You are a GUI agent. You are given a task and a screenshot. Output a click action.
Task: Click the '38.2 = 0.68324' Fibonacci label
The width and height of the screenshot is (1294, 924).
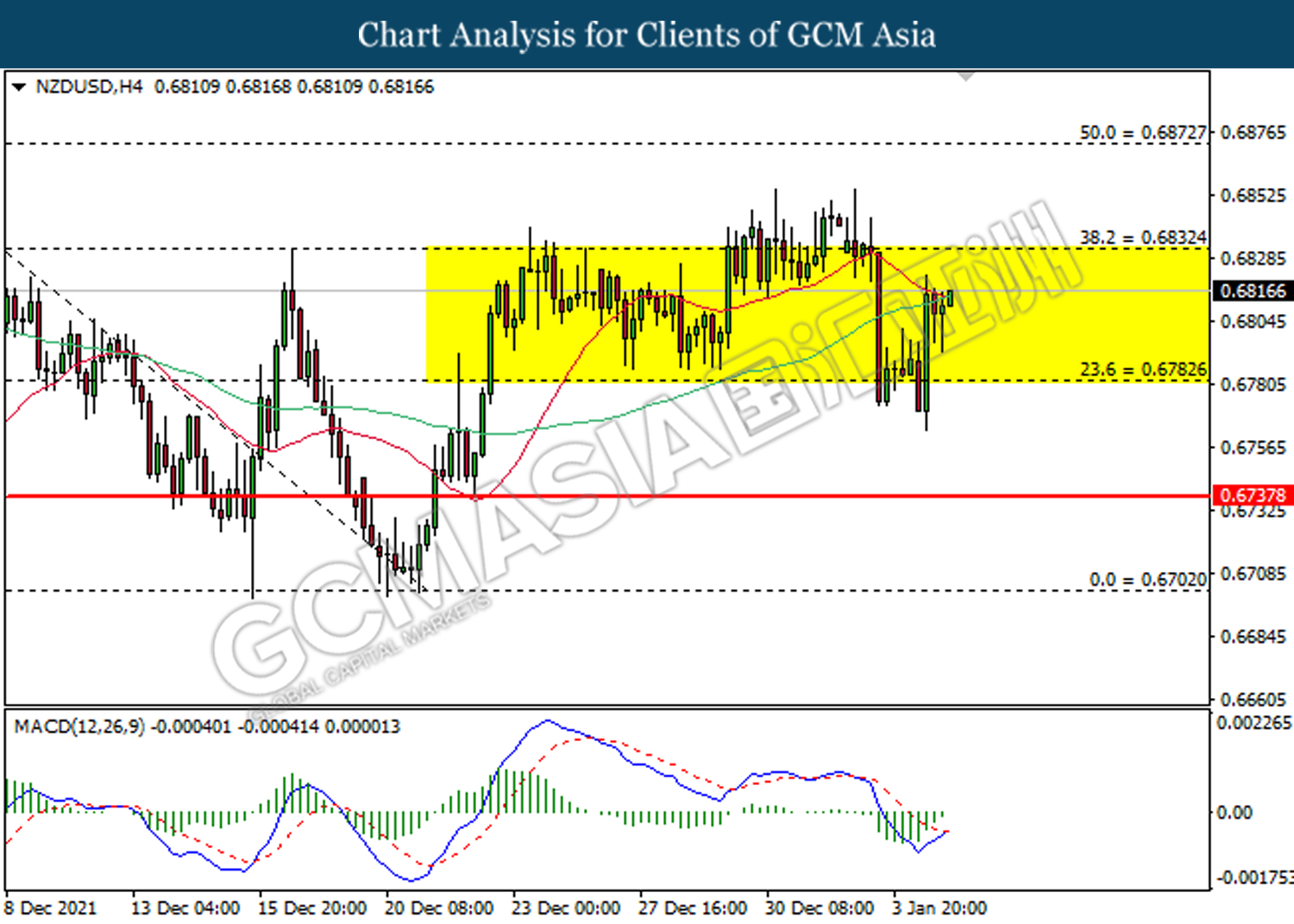pos(1143,237)
